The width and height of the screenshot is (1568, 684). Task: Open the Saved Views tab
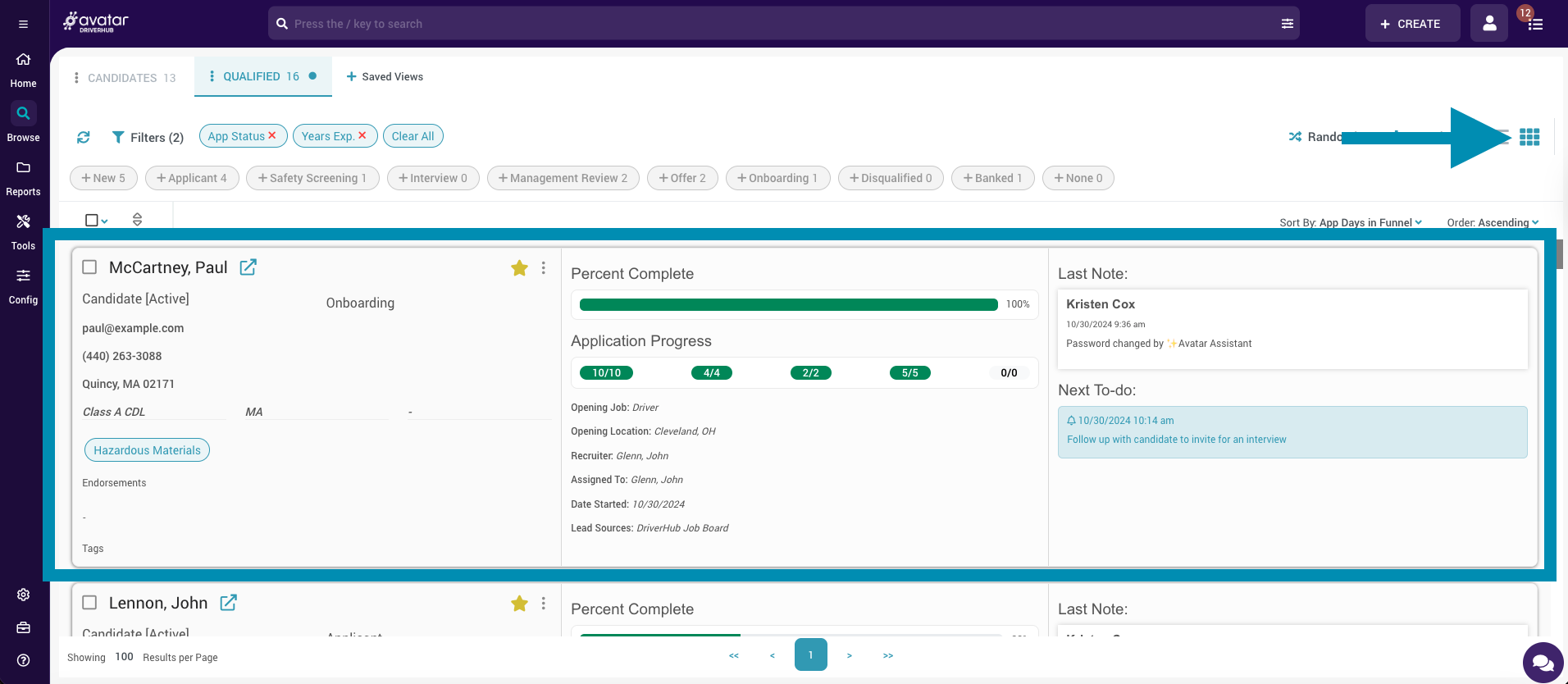385,77
